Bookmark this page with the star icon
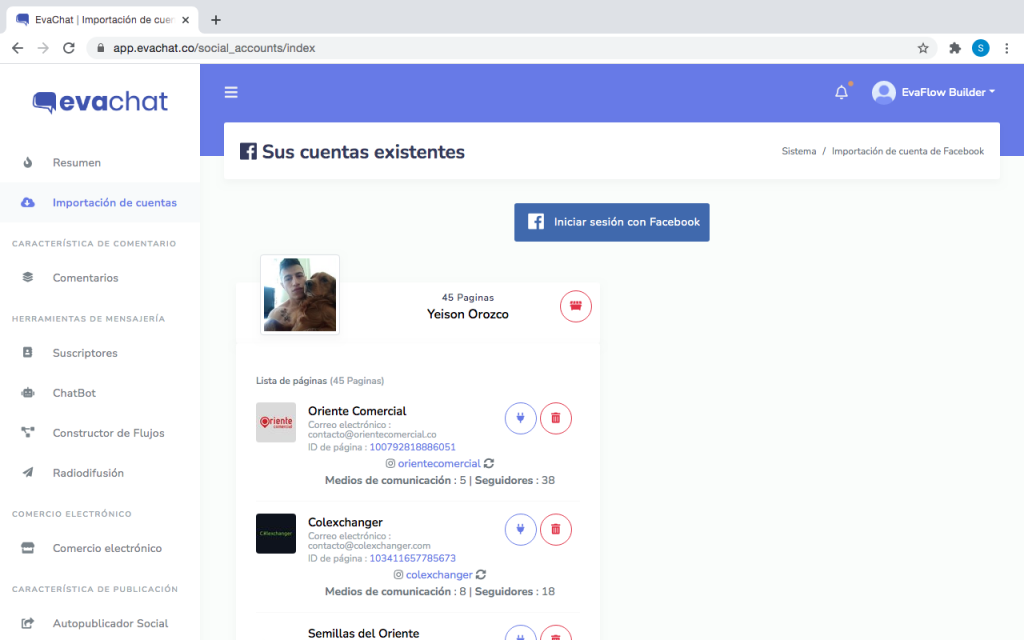The width and height of the screenshot is (1024, 640). coord(922,48)
